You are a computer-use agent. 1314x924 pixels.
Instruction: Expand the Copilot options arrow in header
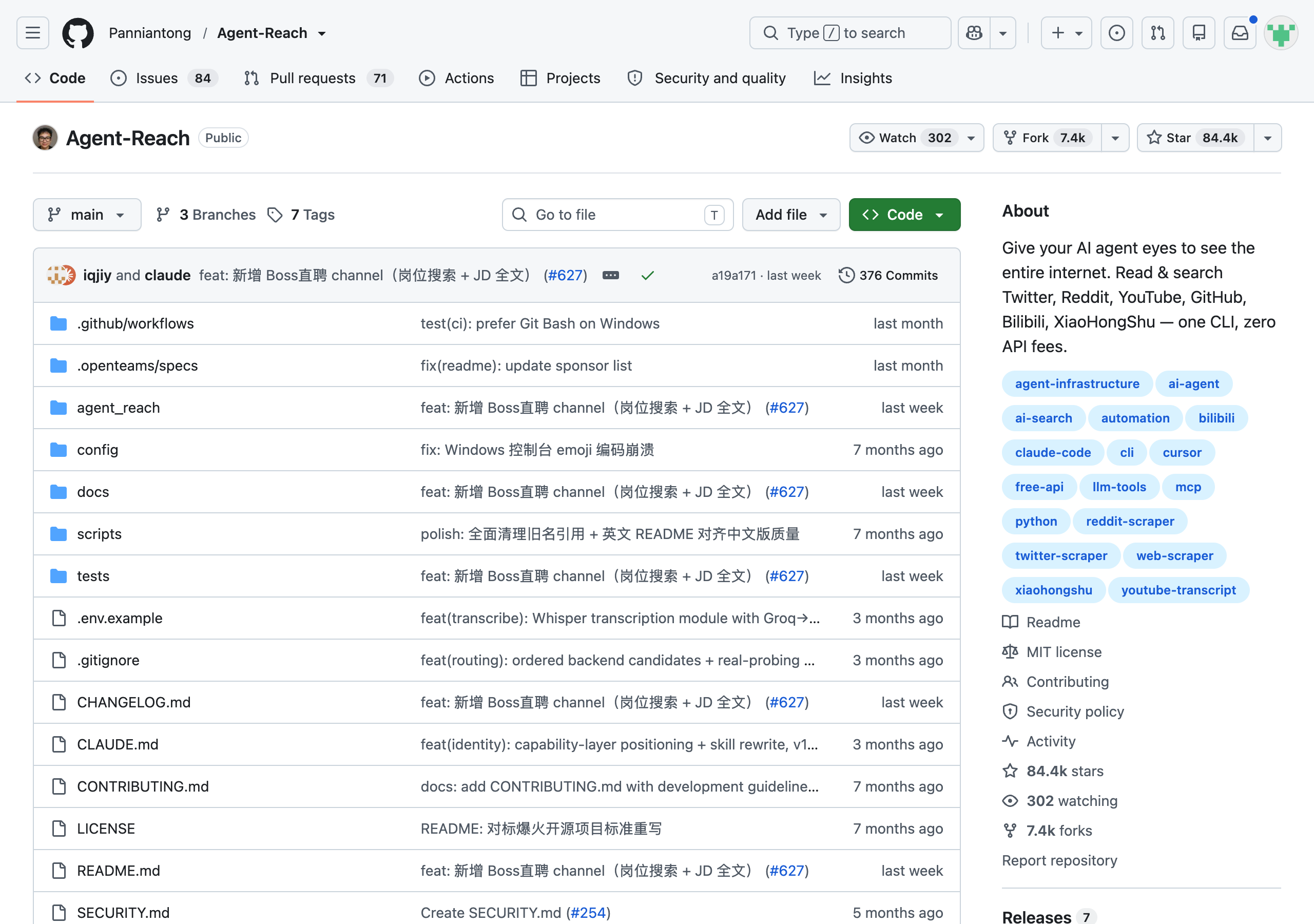pyautogui.click(x=1002, y=33)
